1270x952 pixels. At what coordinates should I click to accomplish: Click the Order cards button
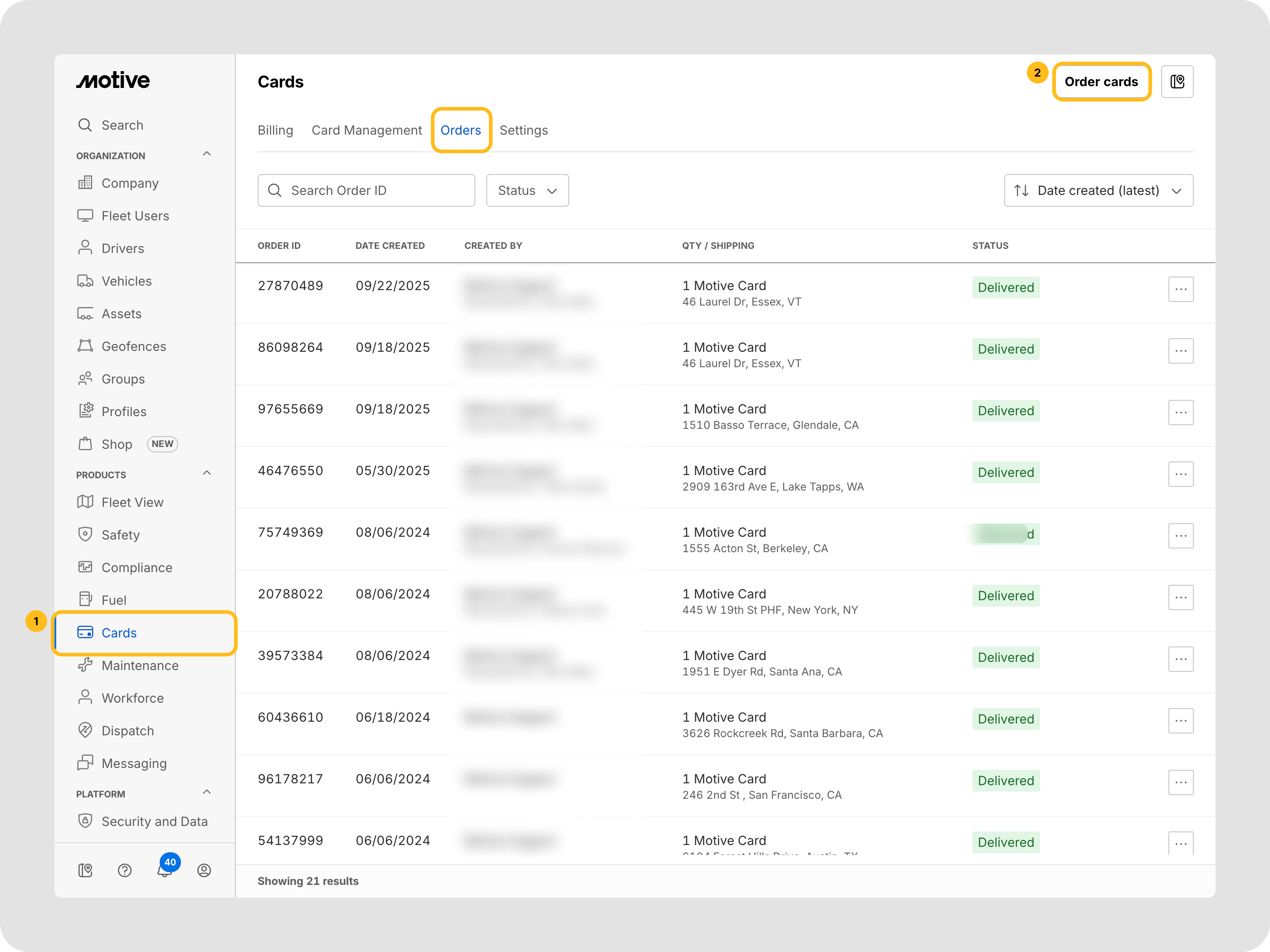1101,82
